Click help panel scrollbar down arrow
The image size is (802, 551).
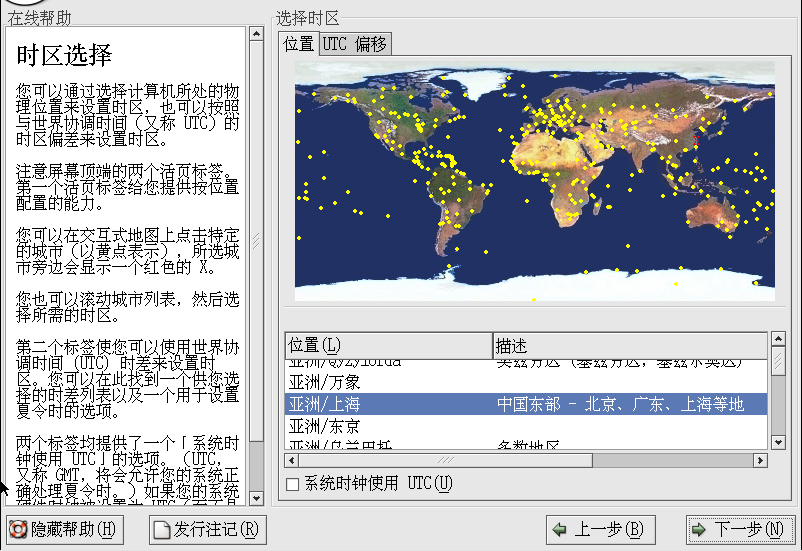(x=257, y=498)
